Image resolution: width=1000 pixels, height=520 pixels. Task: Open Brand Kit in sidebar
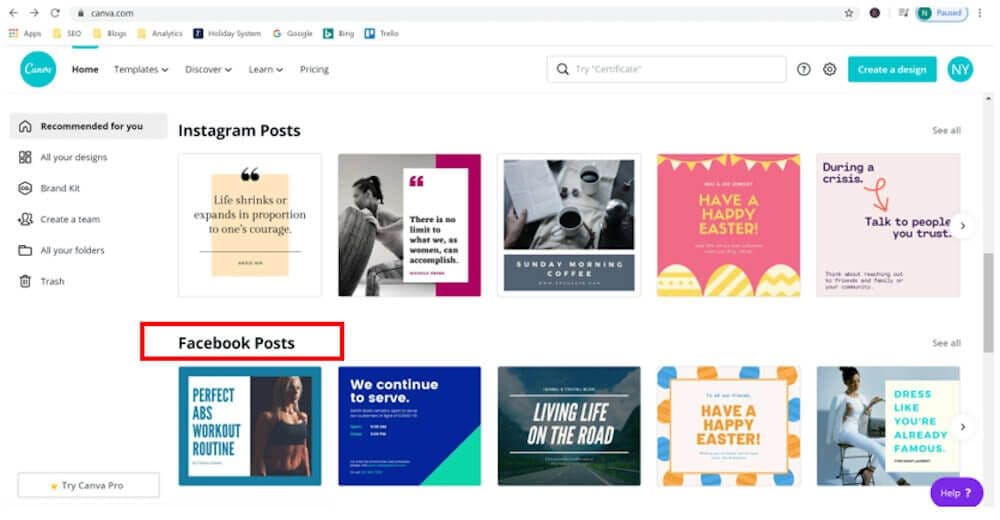60,188
